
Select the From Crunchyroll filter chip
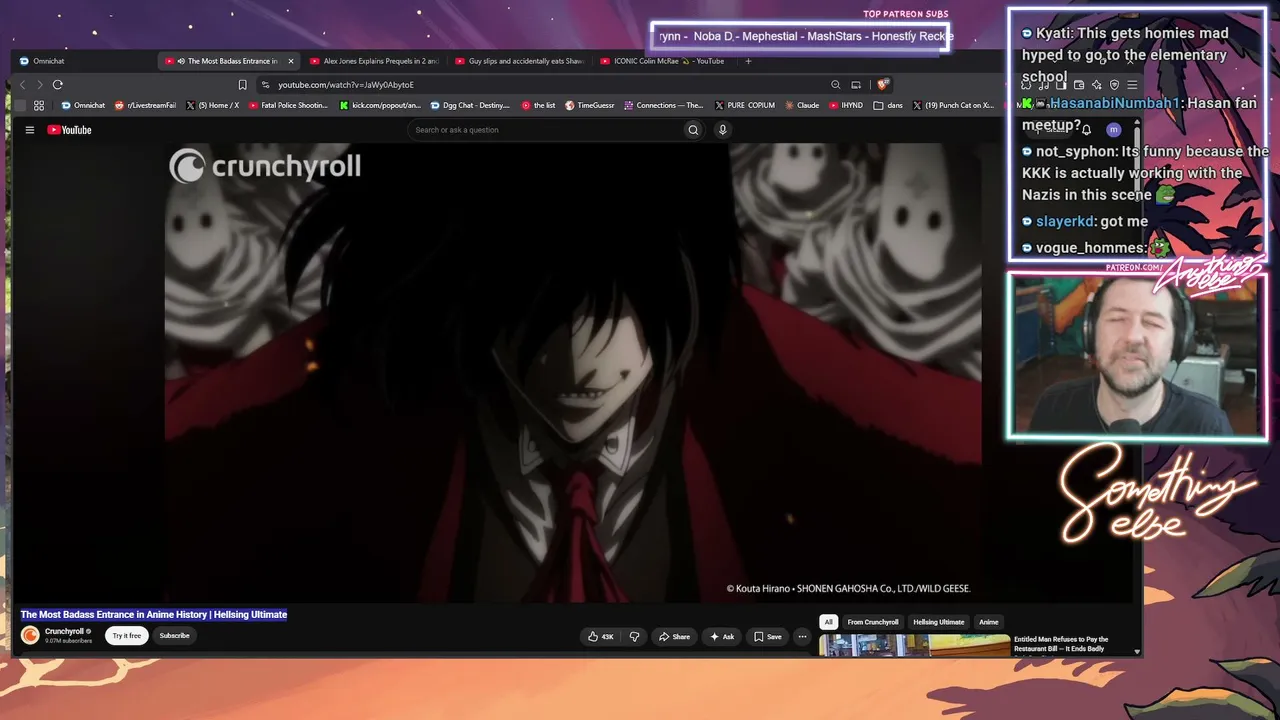point(873,622)
